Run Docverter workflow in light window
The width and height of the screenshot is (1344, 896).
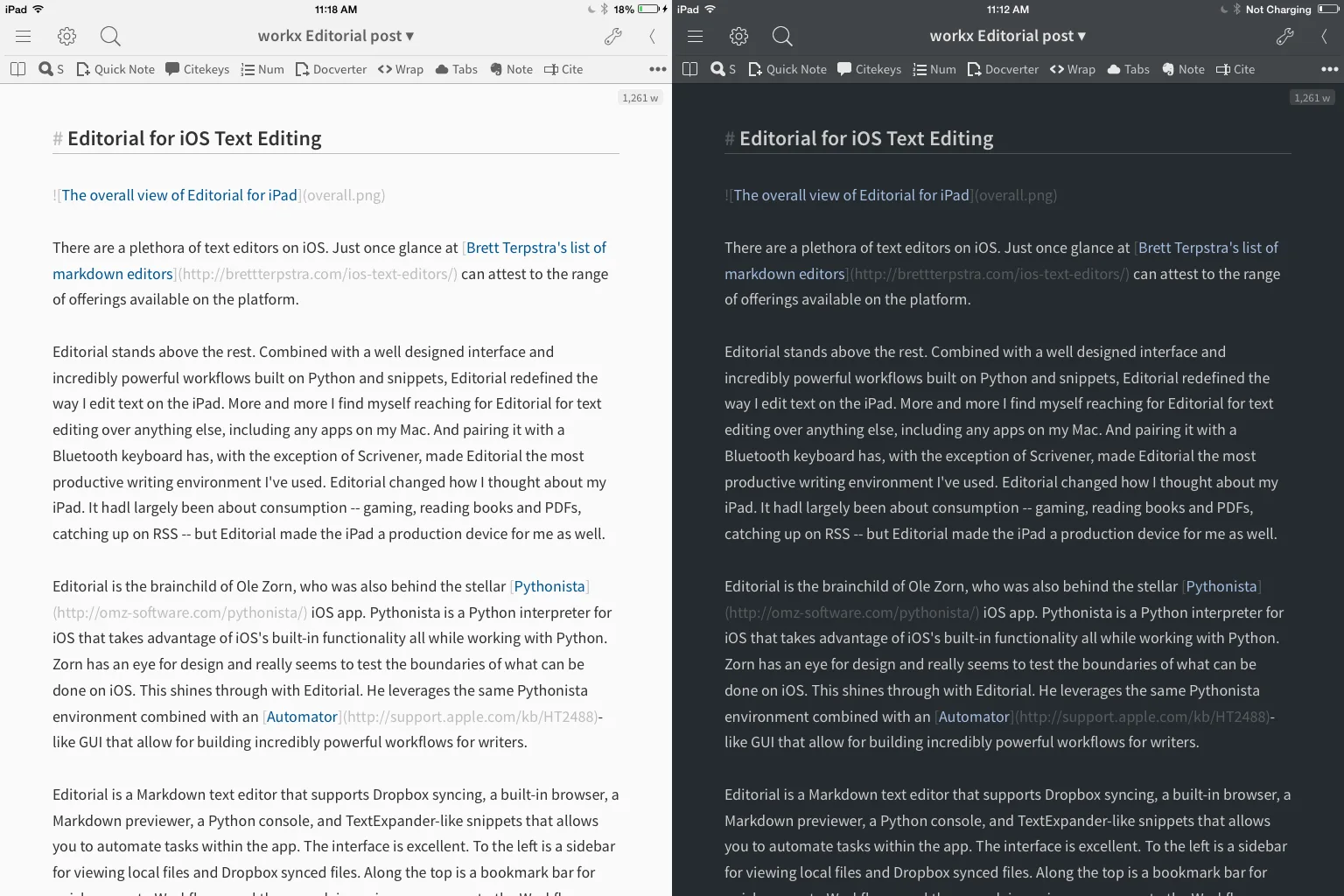(331, 69)
